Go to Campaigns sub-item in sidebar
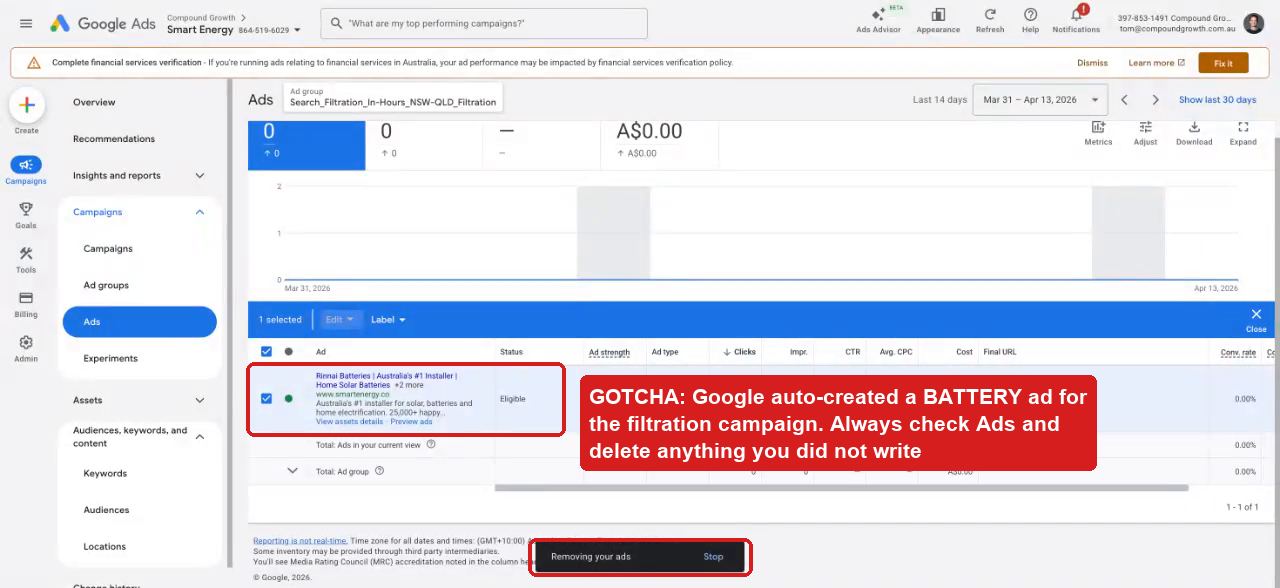 108,249
